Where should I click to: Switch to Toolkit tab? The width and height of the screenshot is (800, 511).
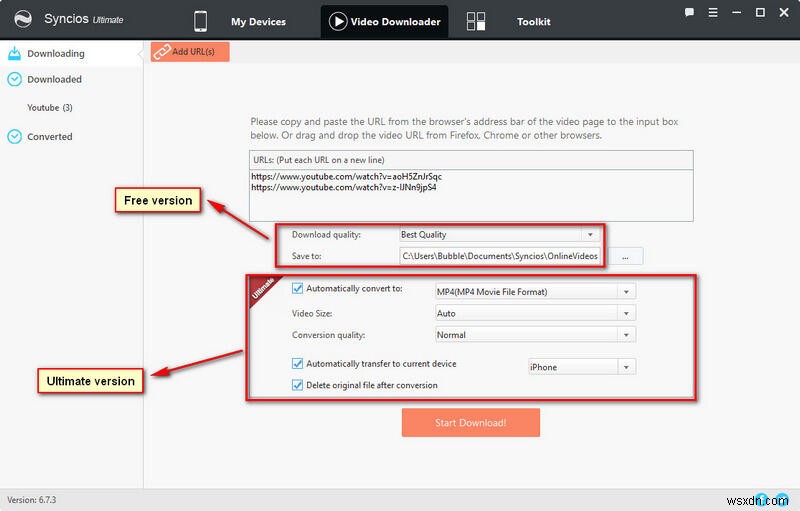(534, 22)
